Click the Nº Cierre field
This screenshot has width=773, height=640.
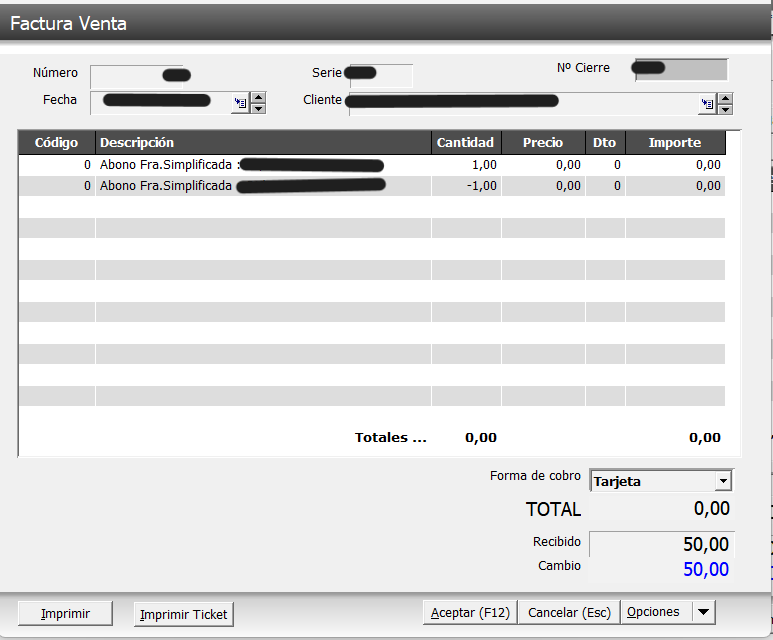(x=680, y=69)
